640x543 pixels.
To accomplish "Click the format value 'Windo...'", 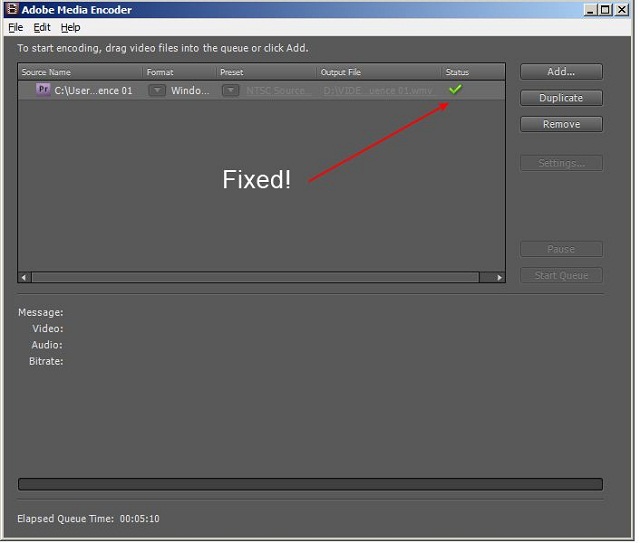I will [190, 91].
